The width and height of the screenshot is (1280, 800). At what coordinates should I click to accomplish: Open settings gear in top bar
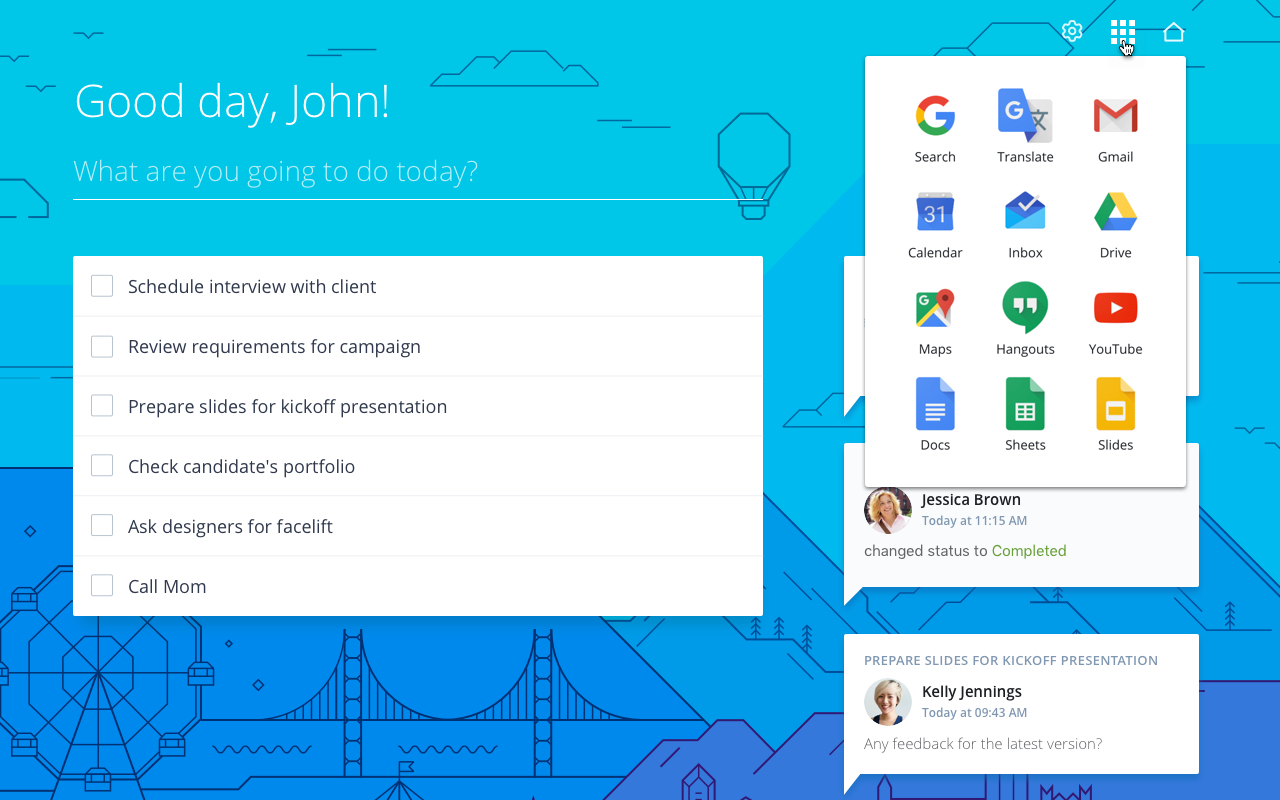pyautogui.click(x=1072, y=32)
